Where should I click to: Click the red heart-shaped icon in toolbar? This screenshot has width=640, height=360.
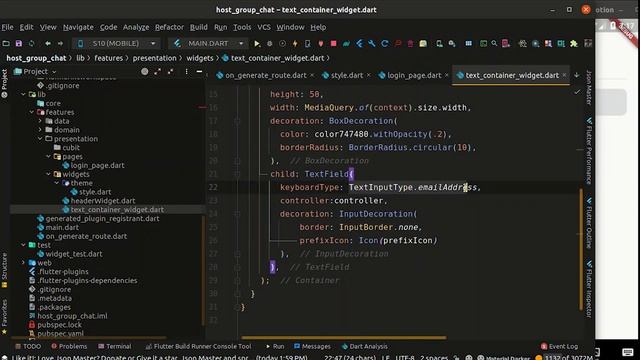[321, 43]
